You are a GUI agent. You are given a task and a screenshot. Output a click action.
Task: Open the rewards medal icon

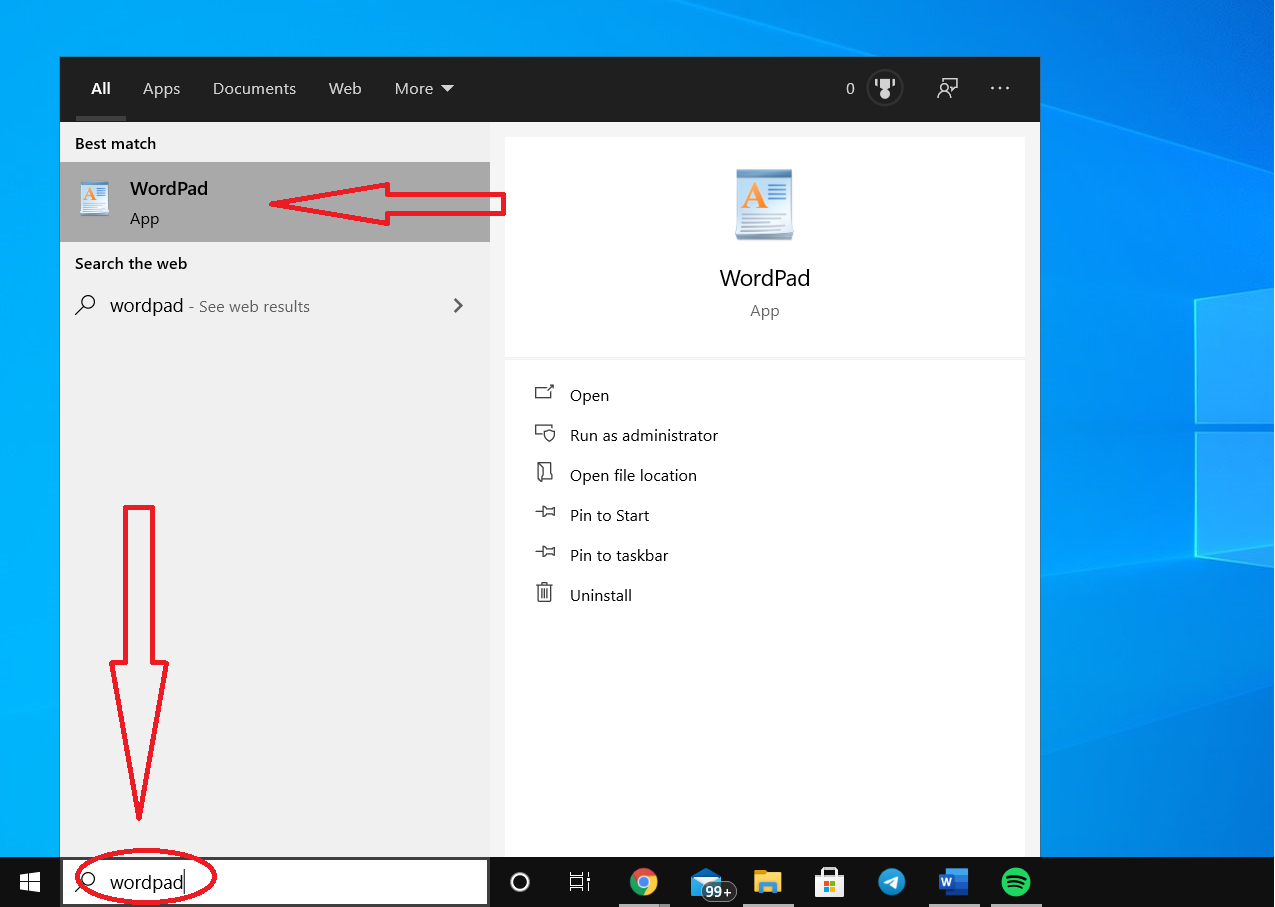pyautogui.click(x=884, y=88)
